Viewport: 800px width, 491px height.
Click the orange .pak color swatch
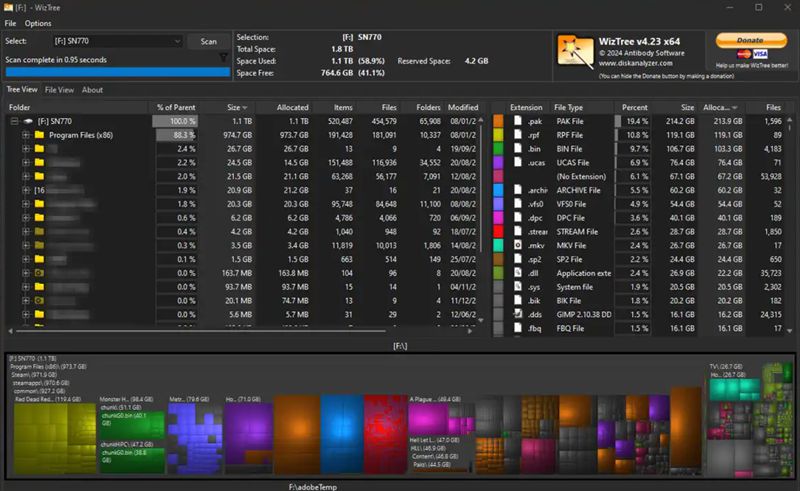499,121
